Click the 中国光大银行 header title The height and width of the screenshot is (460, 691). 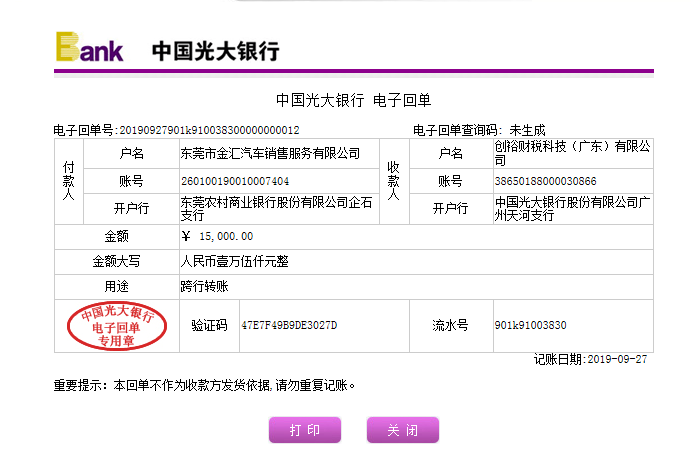[x=215, y=51]
